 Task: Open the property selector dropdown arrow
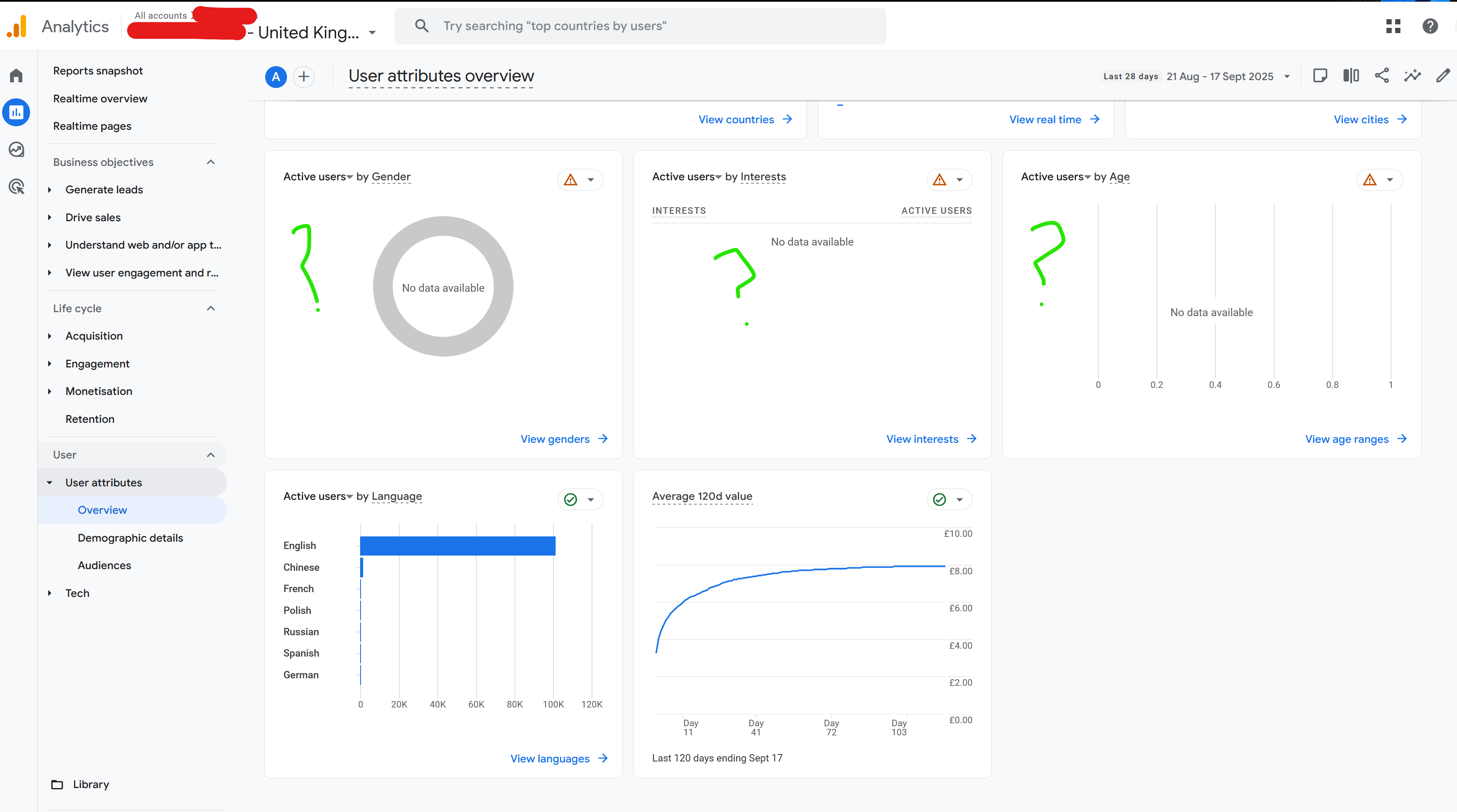click(372, 33)
